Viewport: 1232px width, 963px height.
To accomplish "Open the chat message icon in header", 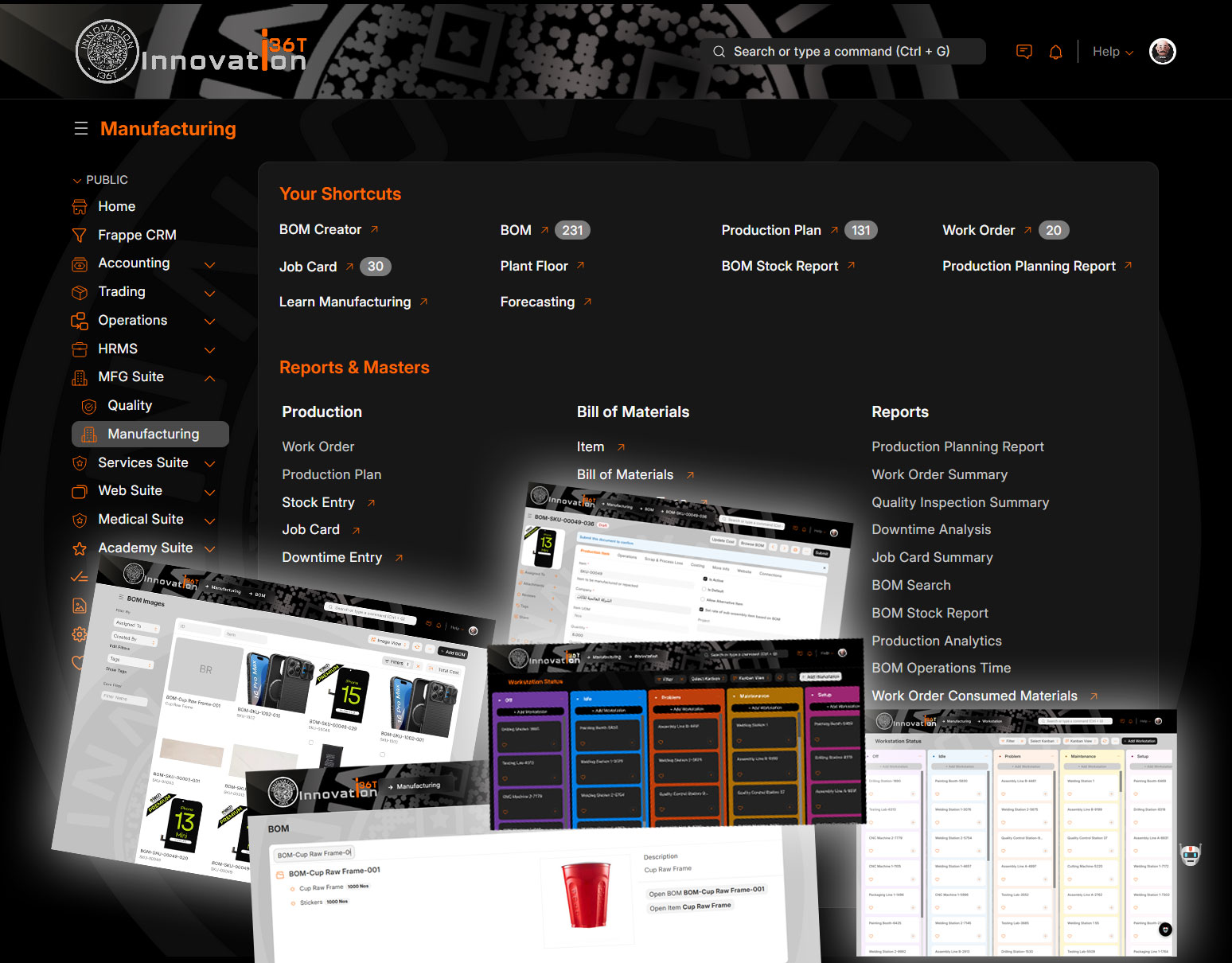I will point(1024,52).
